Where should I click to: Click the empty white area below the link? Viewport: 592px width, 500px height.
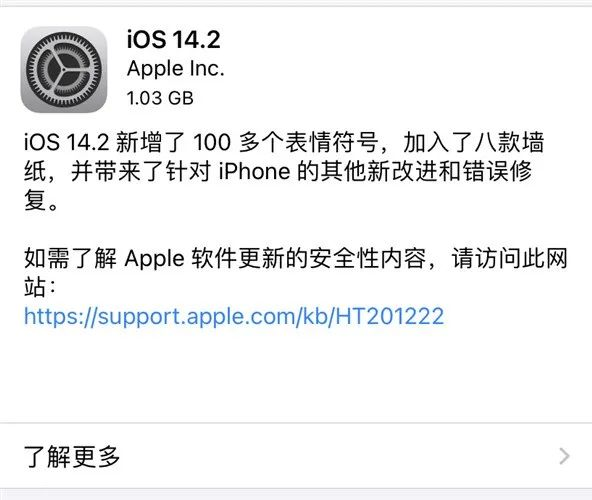click(x=296, y=376)
